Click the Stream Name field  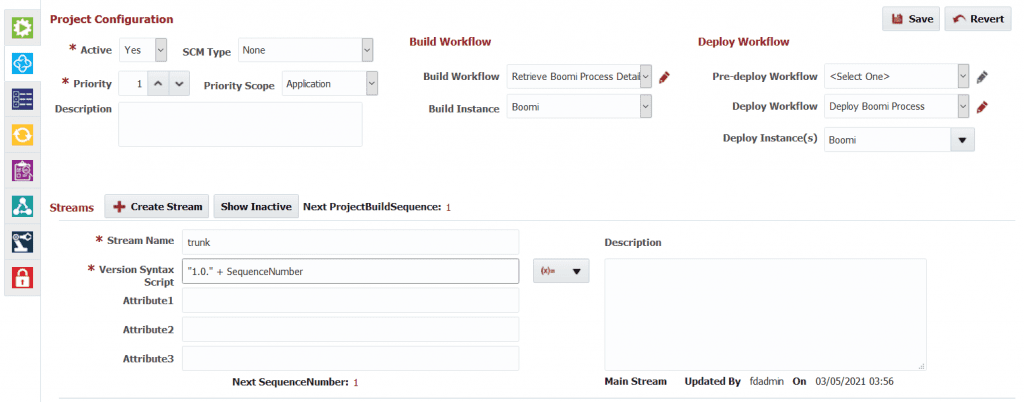pyautogui.click(x=351, y=241)
